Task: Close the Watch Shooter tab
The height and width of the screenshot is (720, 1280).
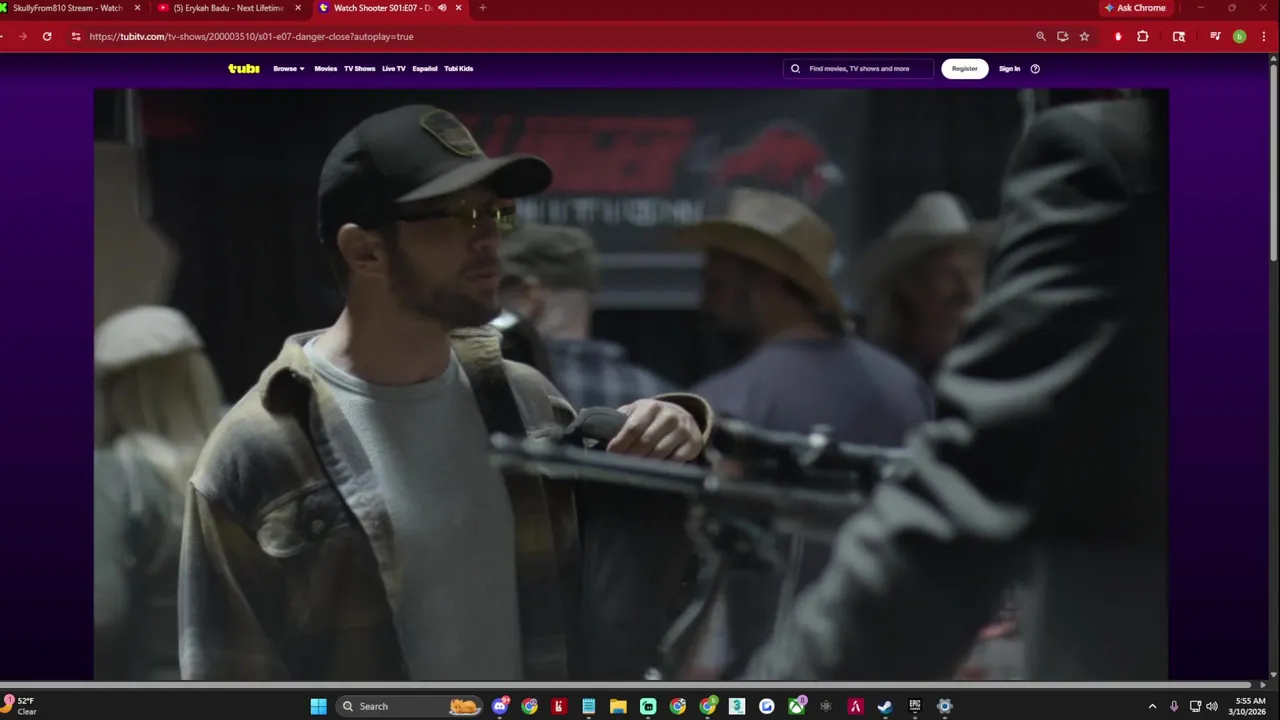Action: (457, 8)
